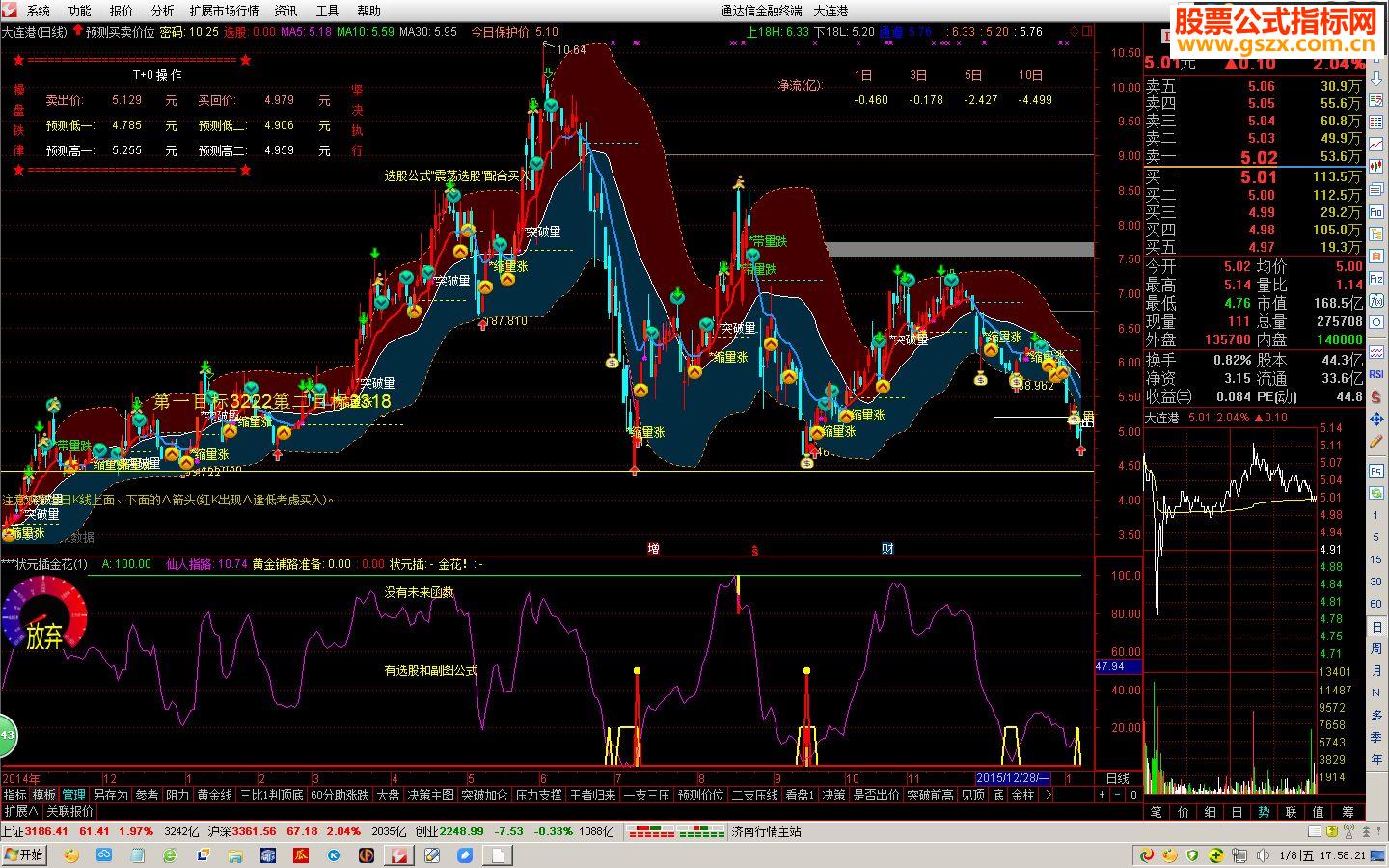This screenshot has height=868, width=1389.
Task: Click the red market-breadth bar indicator in status bar
Action: (650, 831)
